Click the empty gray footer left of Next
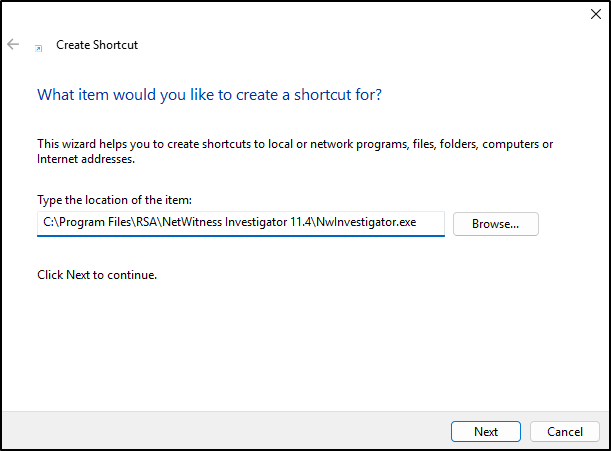The width and height of the screenshot is (611, 451). tap(226, 431)
